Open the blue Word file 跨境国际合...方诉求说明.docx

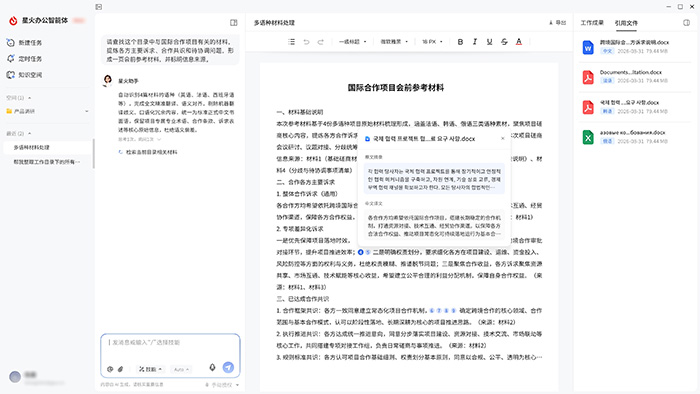[x=588, y=47]
